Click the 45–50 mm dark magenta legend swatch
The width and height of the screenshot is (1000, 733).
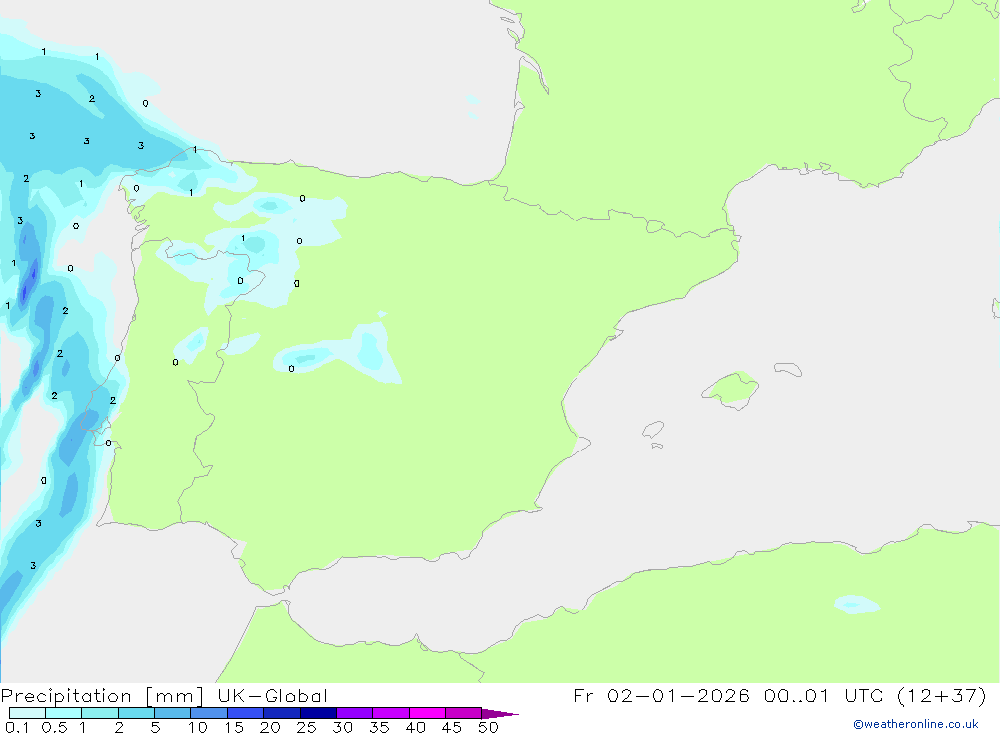[x=463, y=713]
